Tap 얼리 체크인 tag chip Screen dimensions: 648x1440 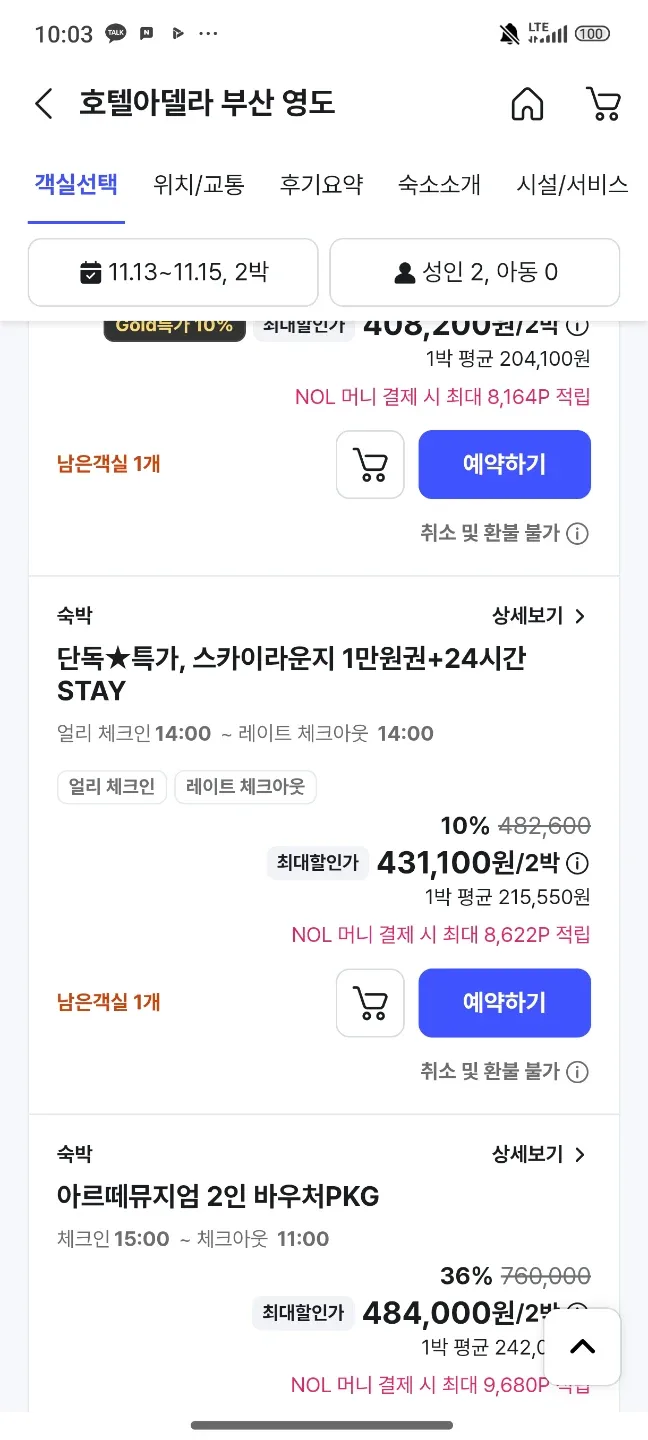112,787
